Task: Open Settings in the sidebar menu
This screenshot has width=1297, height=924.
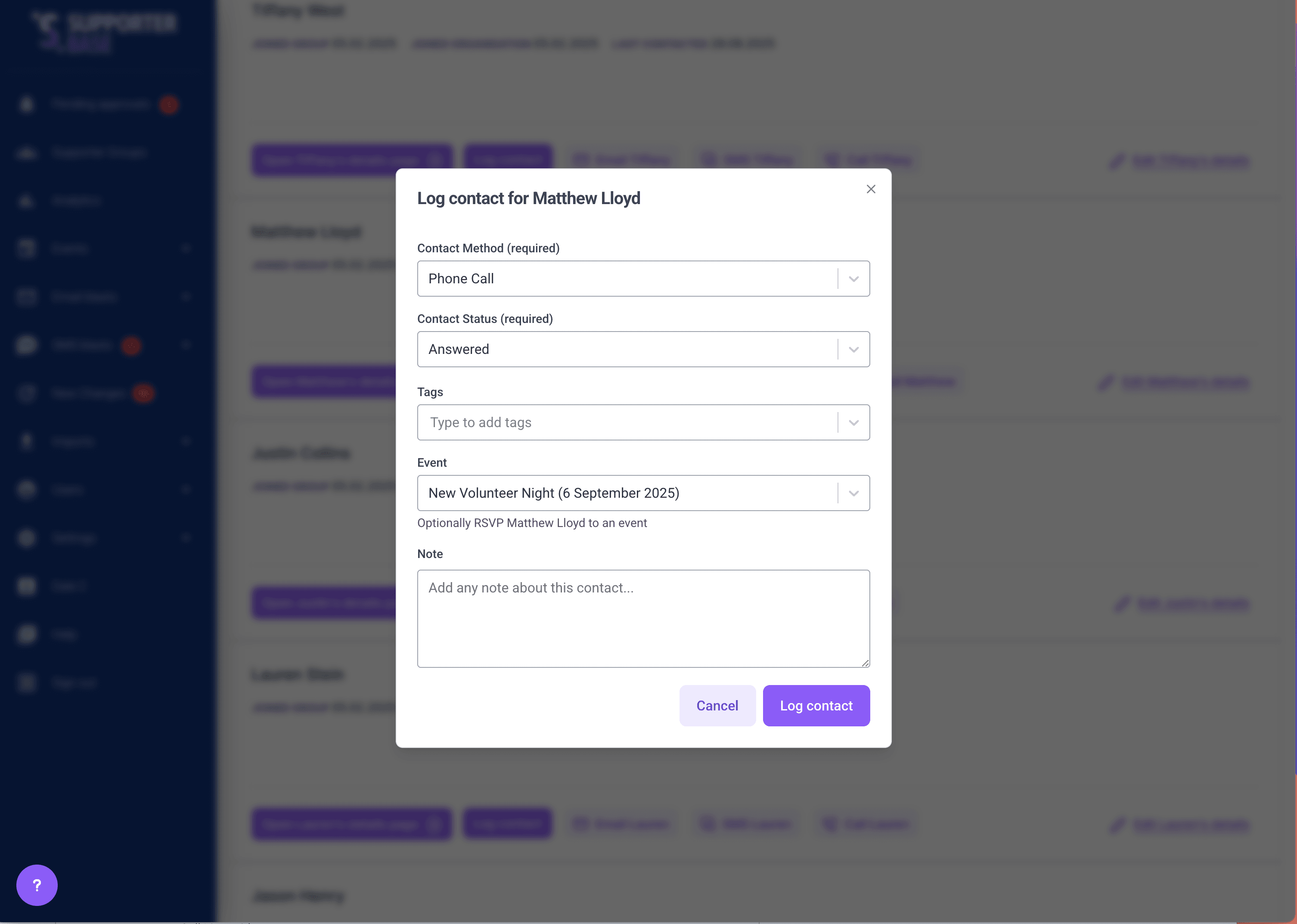Action: click(x=74, y=538)
